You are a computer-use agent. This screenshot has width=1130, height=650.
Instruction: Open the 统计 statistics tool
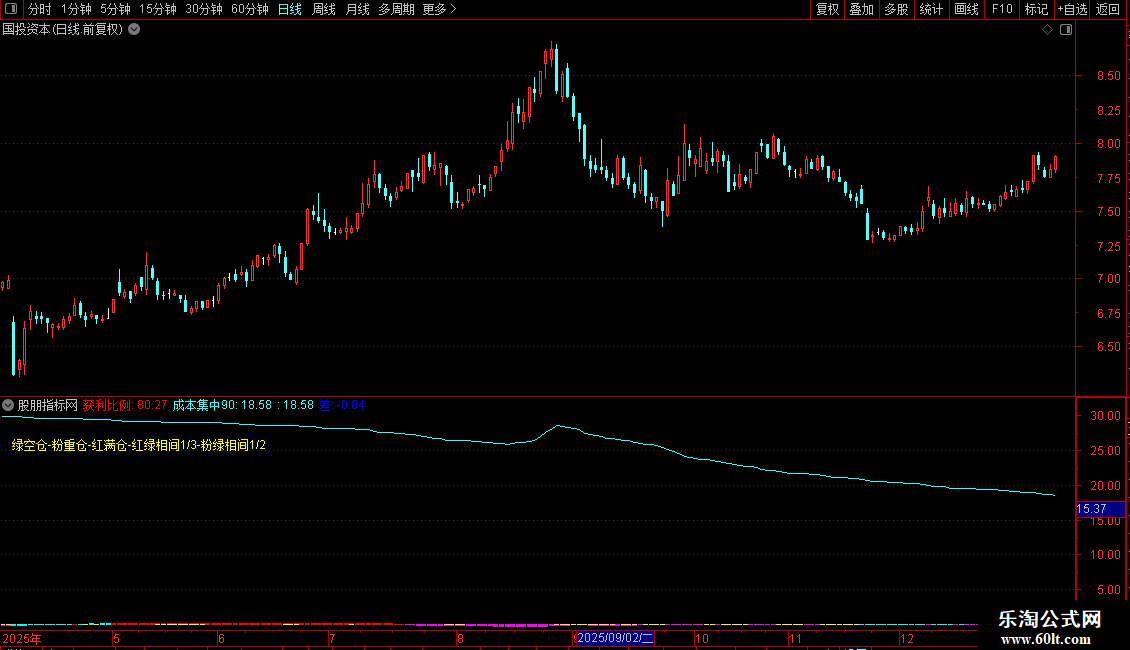coord(931,9)
